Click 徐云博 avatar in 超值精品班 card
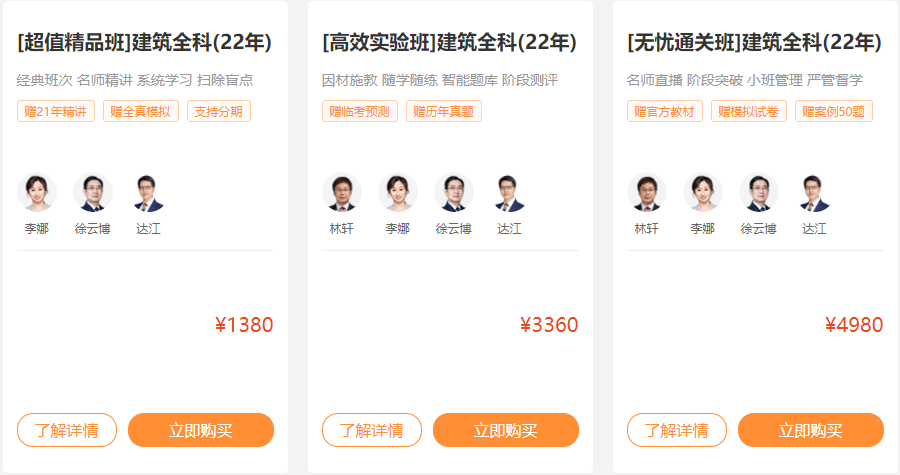Screen dimensions: 900x475 coord(93,192)
